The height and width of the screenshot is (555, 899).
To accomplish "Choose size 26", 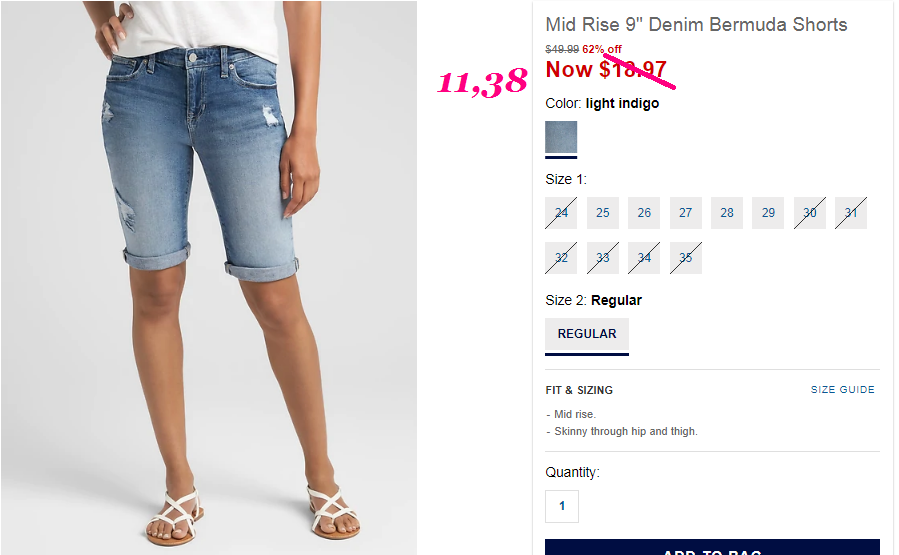I will click(644, 213).
